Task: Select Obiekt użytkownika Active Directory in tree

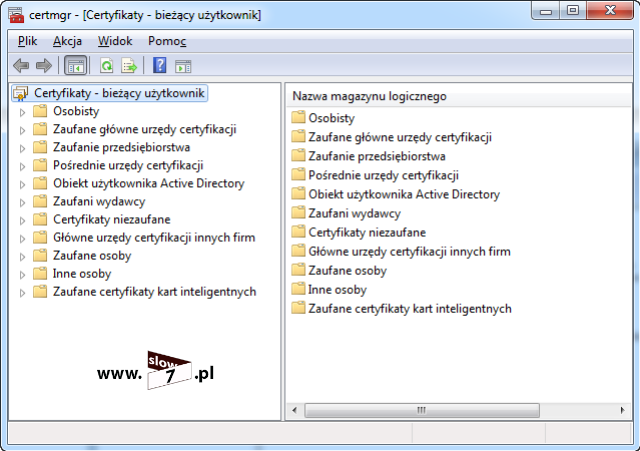Action: tap(149, 183)
